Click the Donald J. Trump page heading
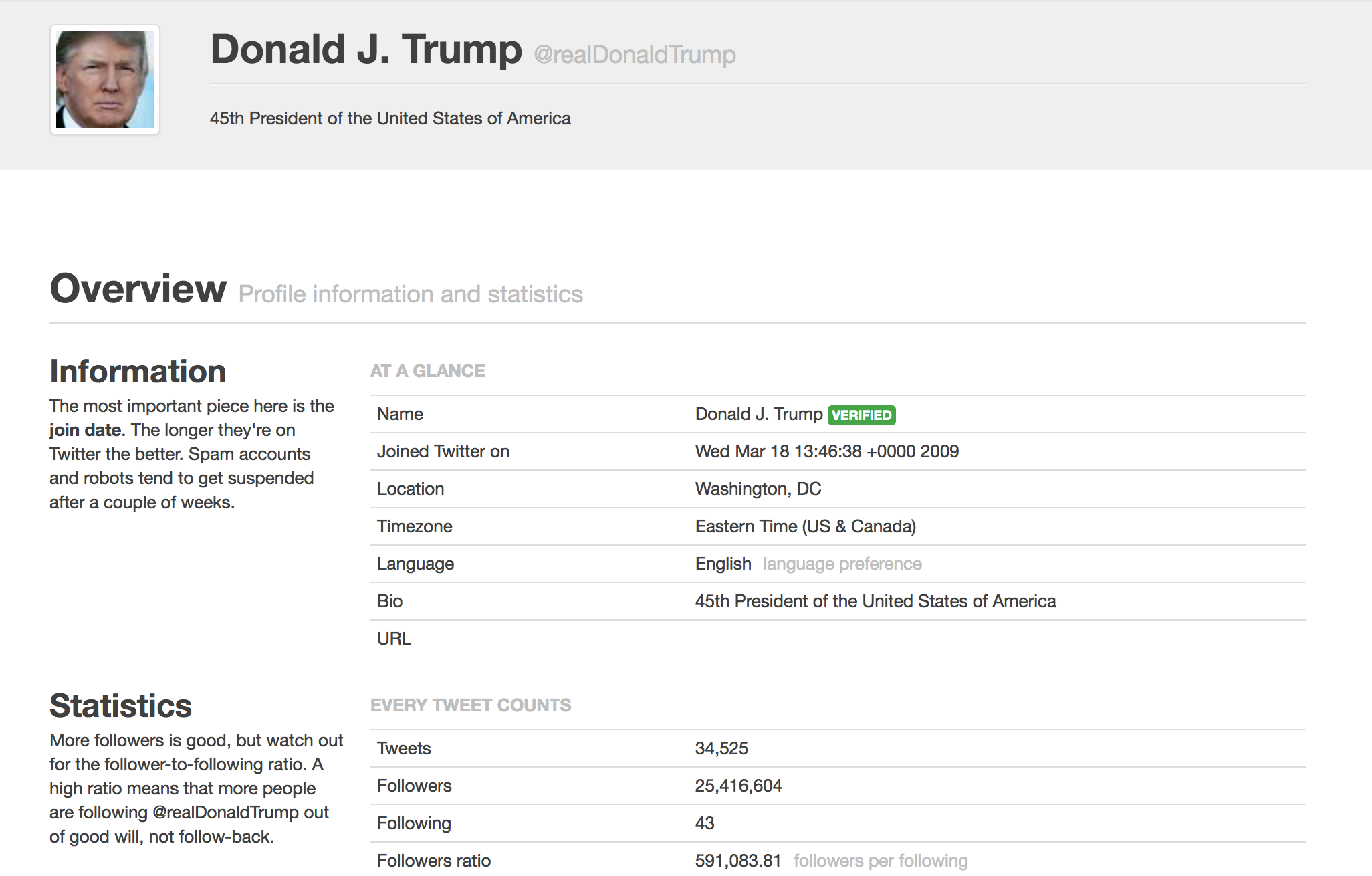Image resolution: width=1372 pixels, height=876 pixels. pos(366,49)
